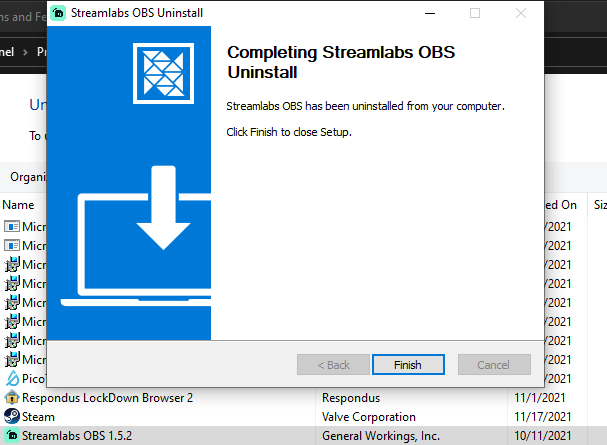Click install date 11/17/2021

click(x=542, y=417)
